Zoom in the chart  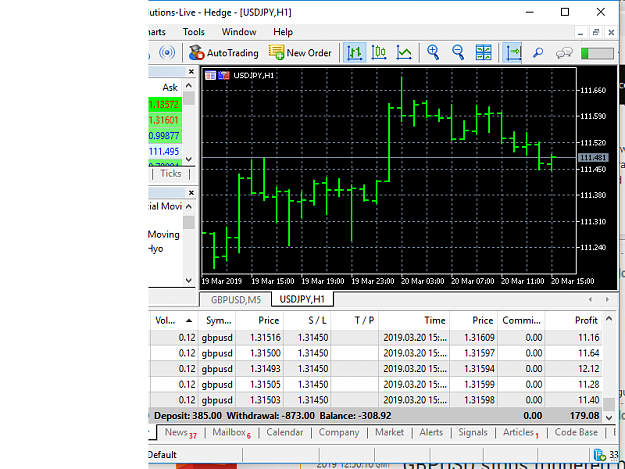433,53
